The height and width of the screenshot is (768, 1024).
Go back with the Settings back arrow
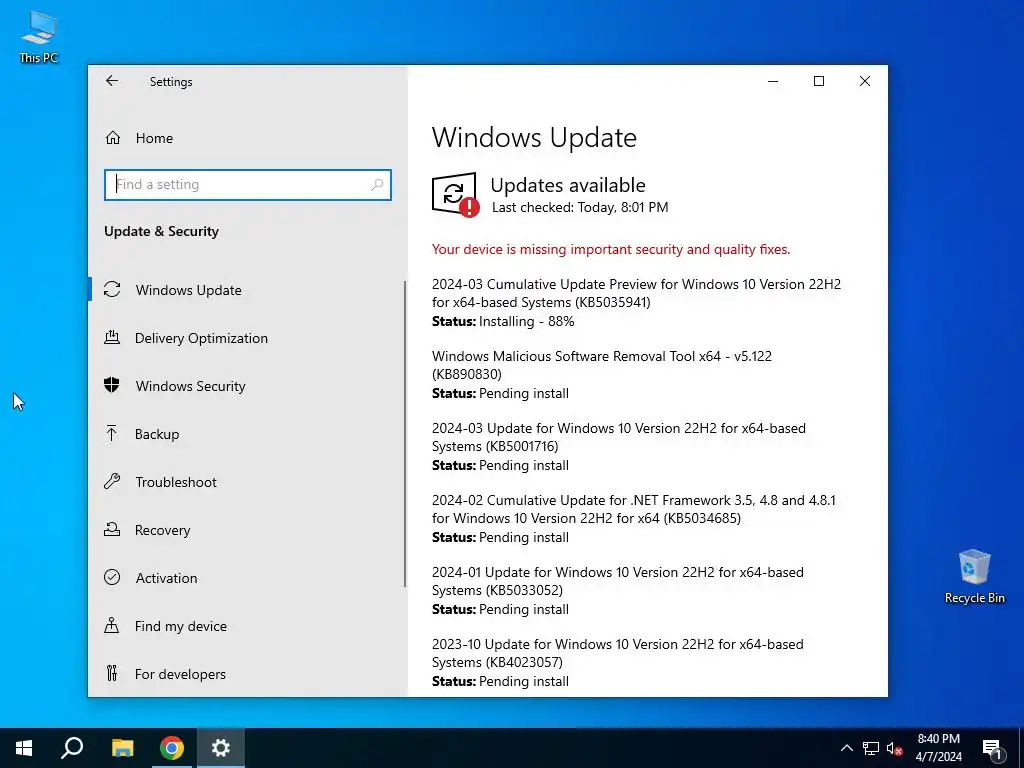[x=112, y=81]
